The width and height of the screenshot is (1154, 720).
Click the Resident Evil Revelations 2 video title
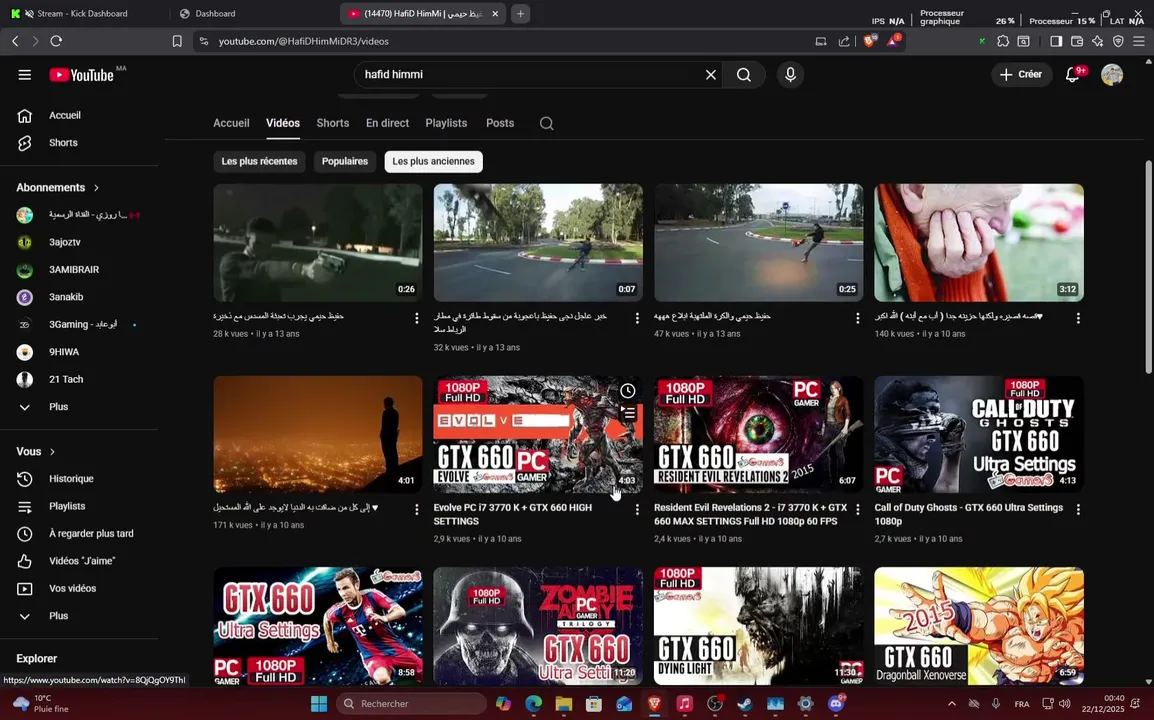coord(750,514)
